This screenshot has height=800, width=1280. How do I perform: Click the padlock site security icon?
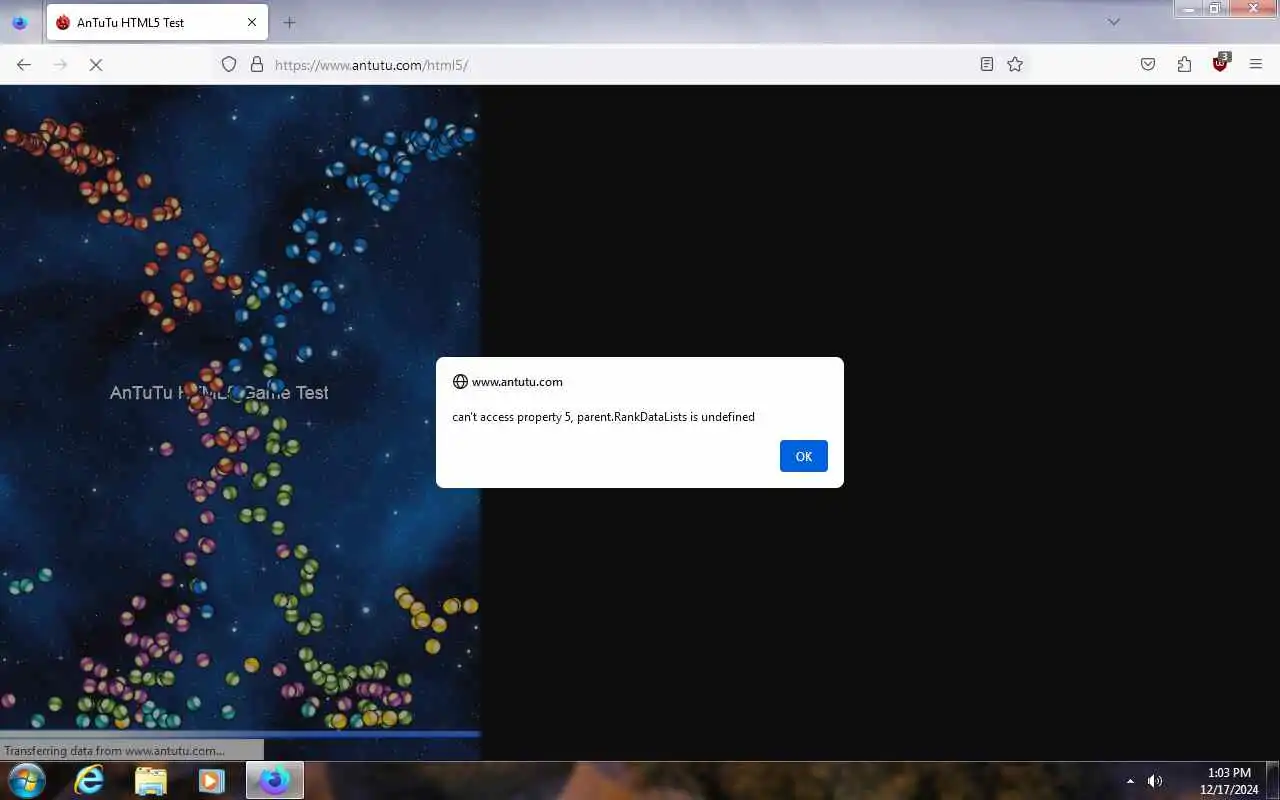(x=257, y=64)
